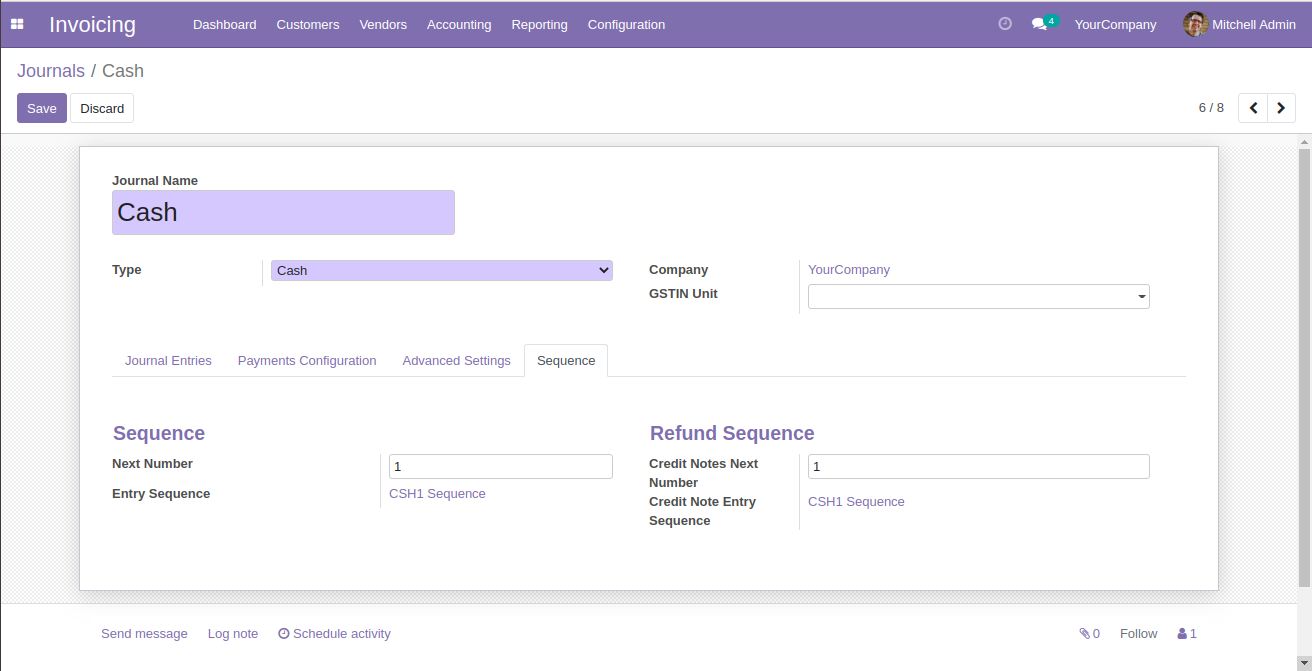Open the YourCompany switcher in navbar

[x=1115, y=24]
